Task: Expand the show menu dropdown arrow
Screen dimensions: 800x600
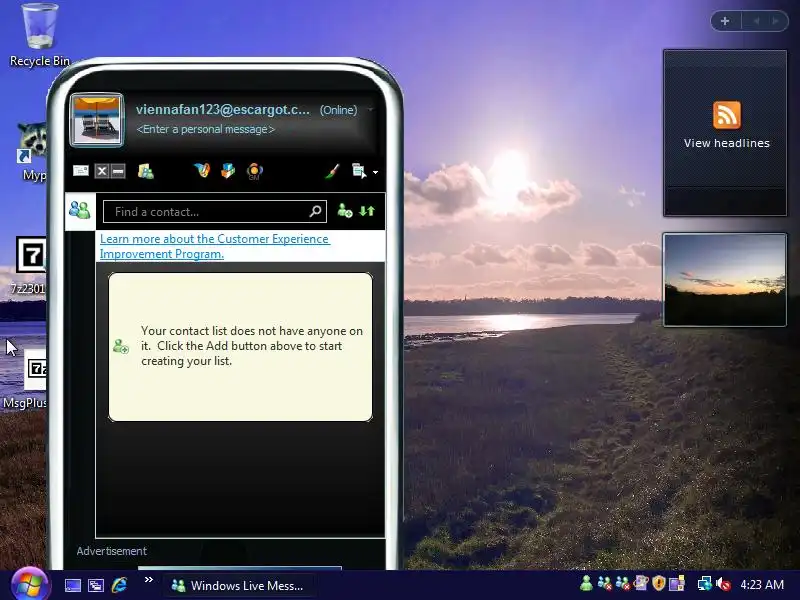Action: click(376, 172)
